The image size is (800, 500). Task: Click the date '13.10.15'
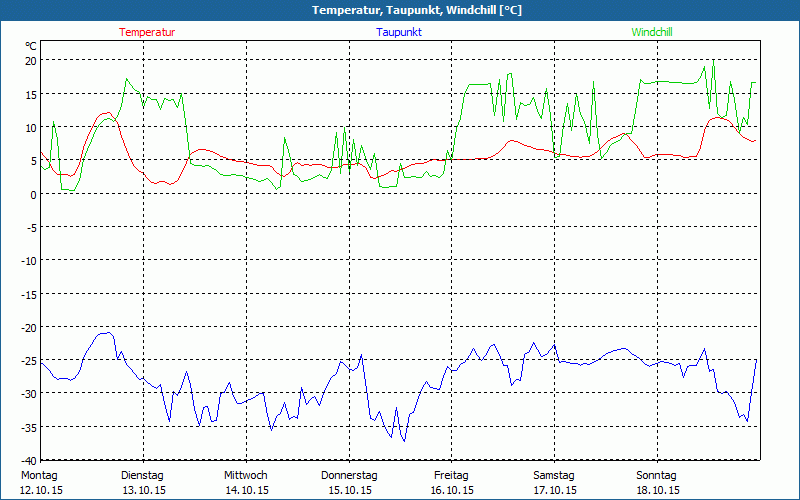click(x=144, y=490)
